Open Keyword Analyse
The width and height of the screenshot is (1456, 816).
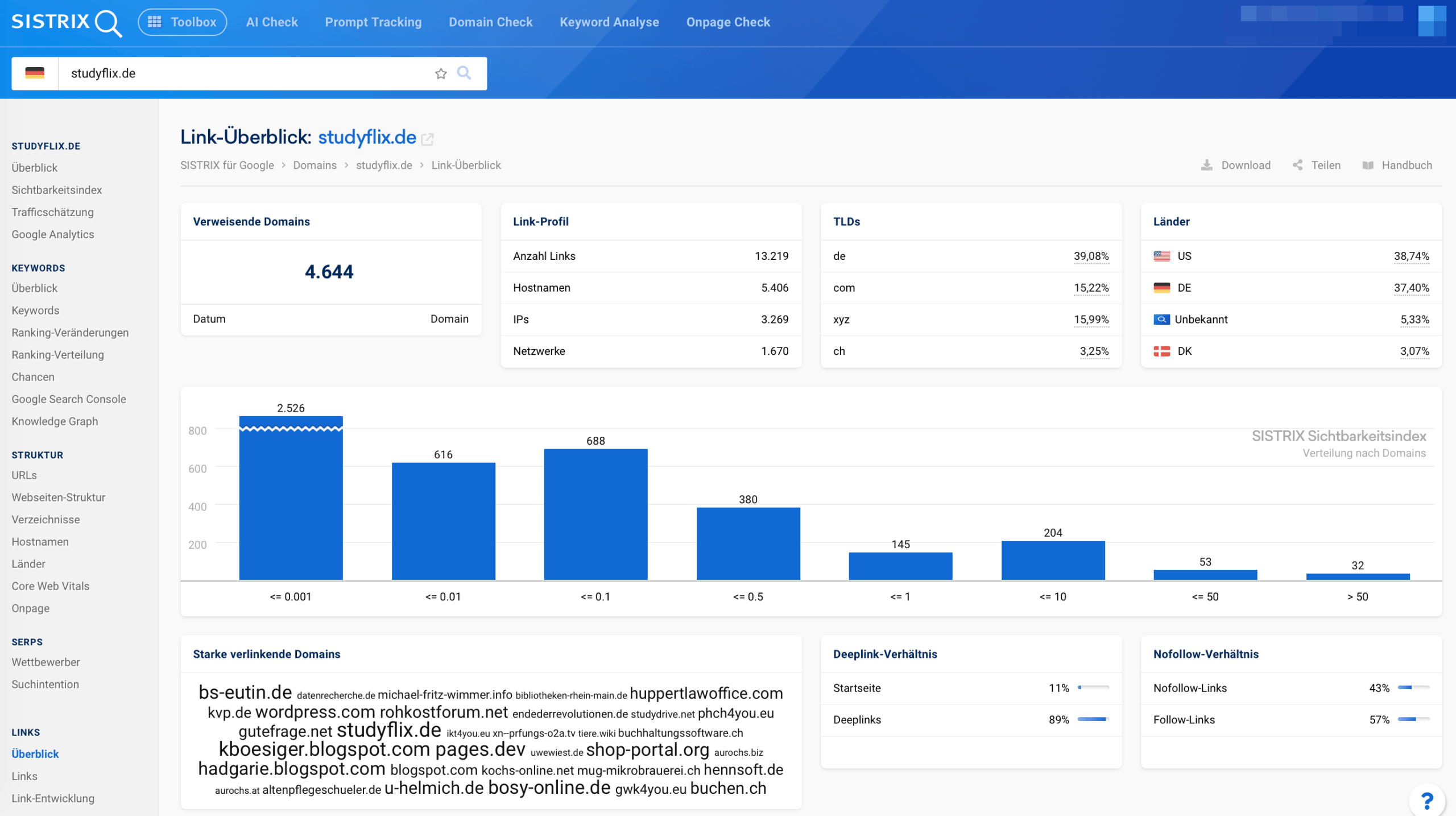(609, 22)
